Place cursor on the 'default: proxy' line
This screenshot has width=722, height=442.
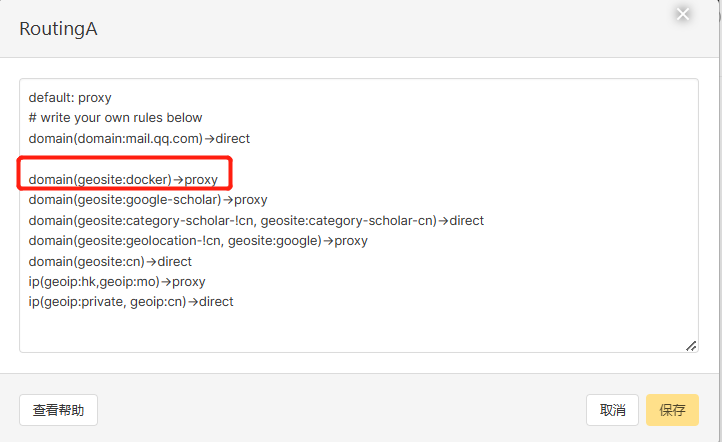point(70,98)
